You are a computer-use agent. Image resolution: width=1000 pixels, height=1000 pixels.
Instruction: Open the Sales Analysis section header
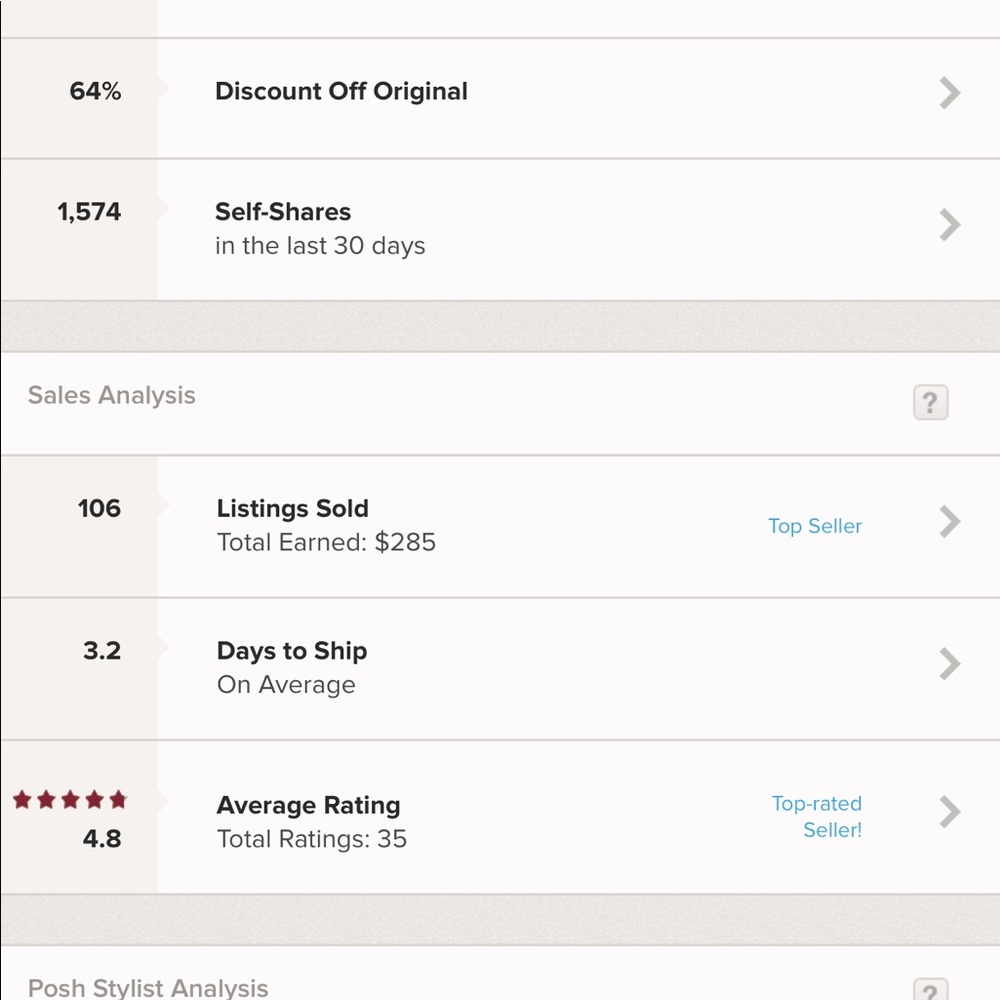[110, 395]
